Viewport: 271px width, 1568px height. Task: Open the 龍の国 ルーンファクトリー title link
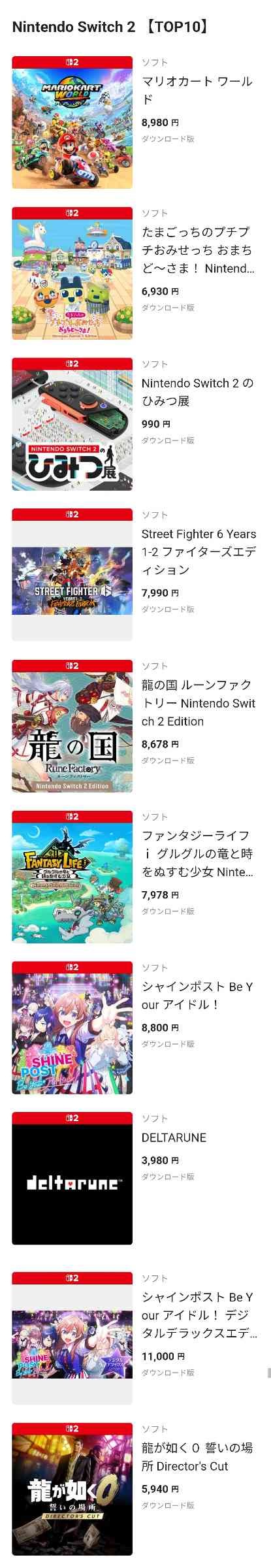click(x=199, y=703)
